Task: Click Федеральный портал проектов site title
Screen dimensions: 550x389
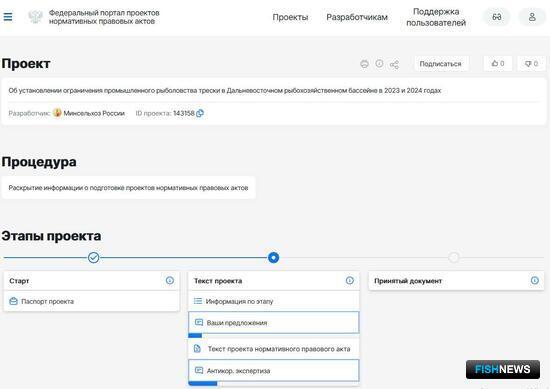Action: [x=104, y=17]
